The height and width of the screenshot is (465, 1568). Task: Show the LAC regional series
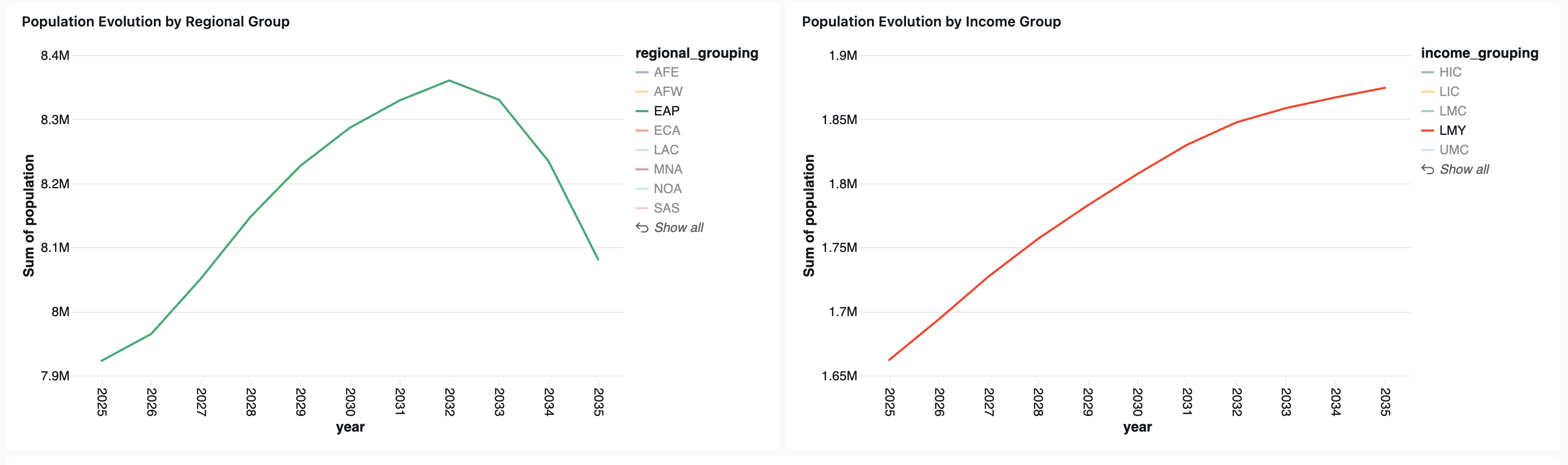665,150
